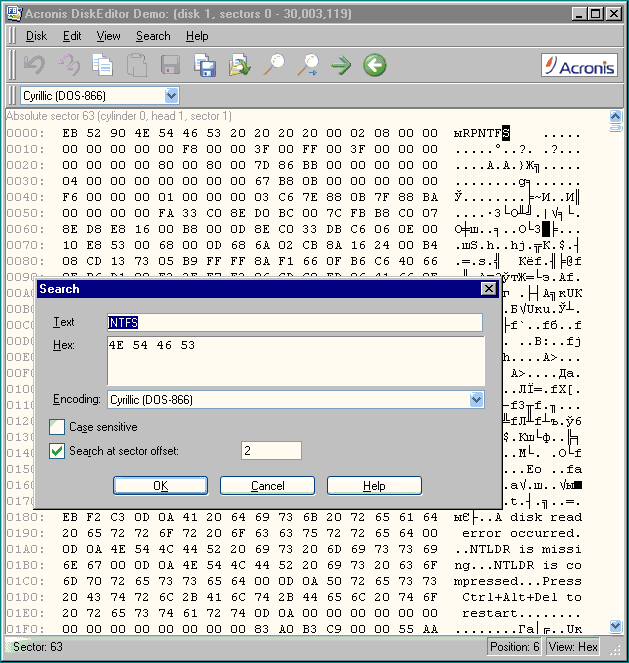Open the Help menu
This screenshot has width=629, height=663.
(x=197, y=36)
